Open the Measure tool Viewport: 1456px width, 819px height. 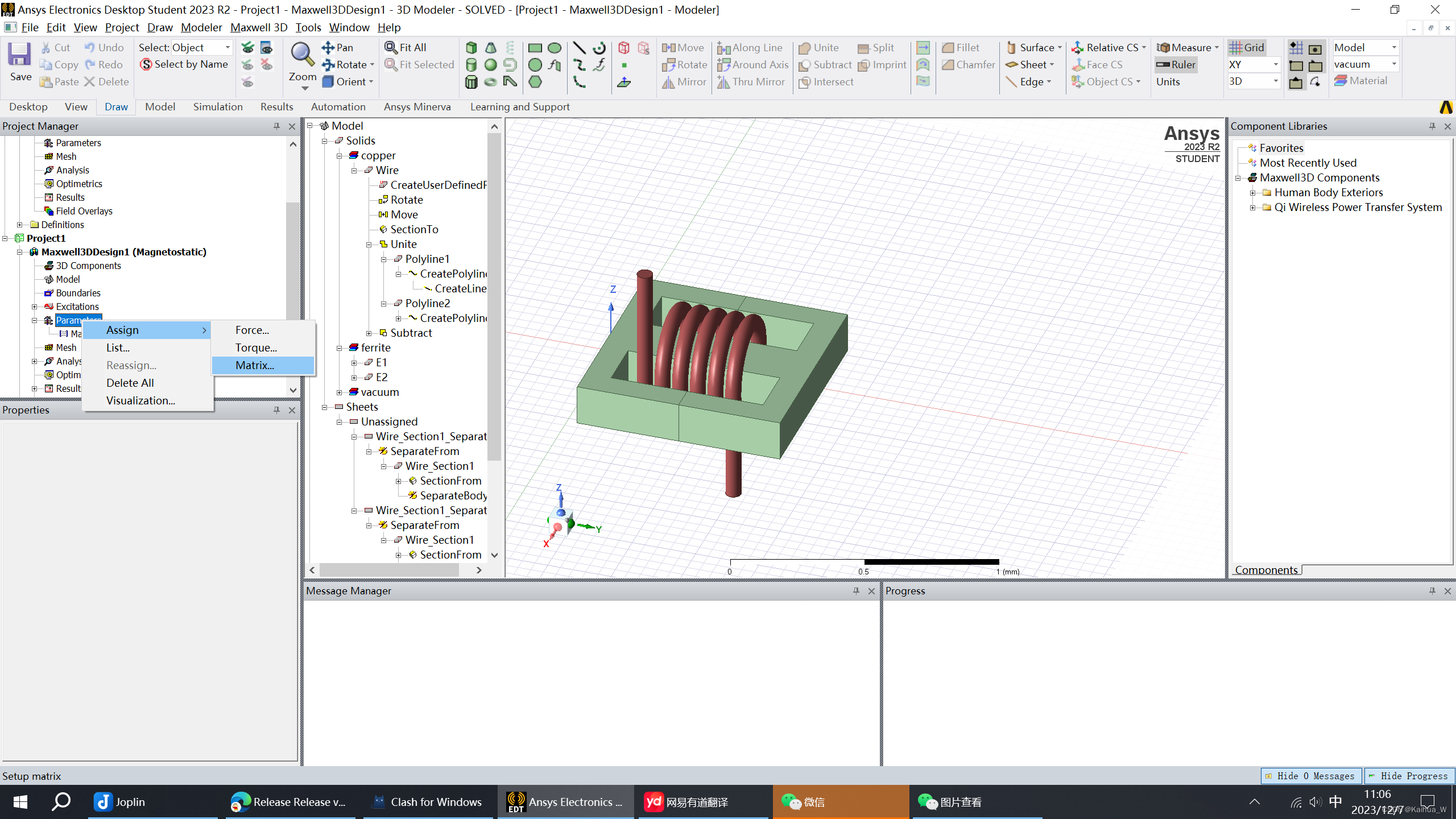1186,48
